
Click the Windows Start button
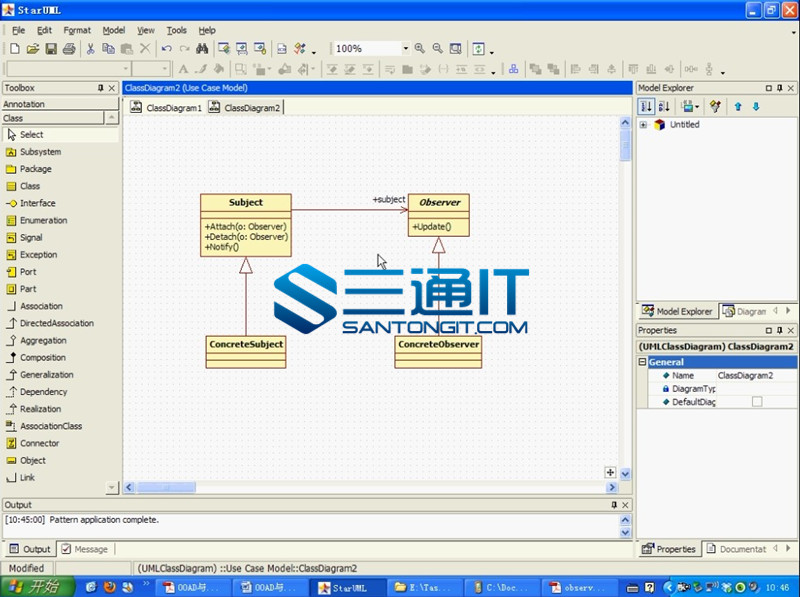37,588
